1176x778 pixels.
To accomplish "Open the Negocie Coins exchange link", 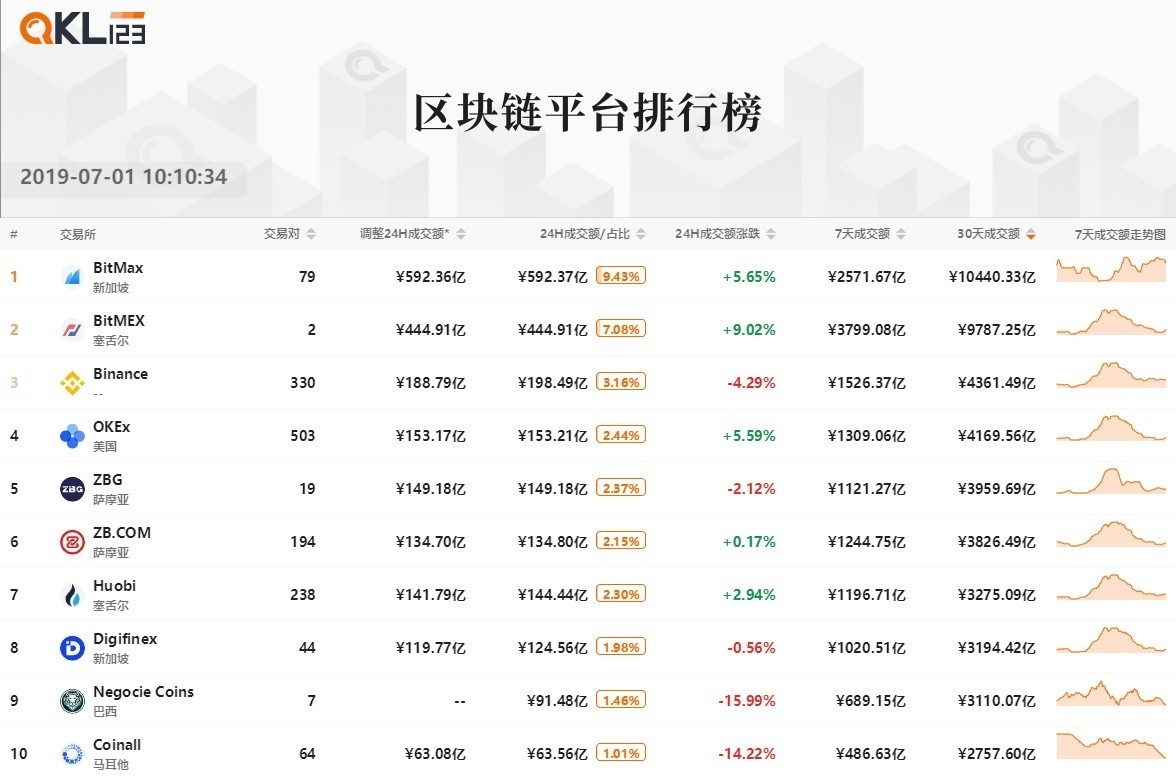I will coord(143,692).
